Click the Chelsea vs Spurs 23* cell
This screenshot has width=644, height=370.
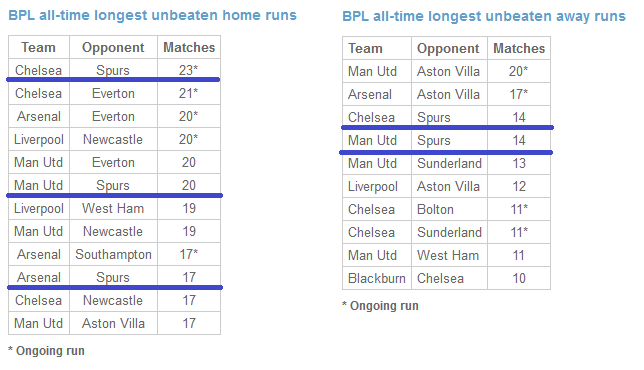[x=189, y=70]
